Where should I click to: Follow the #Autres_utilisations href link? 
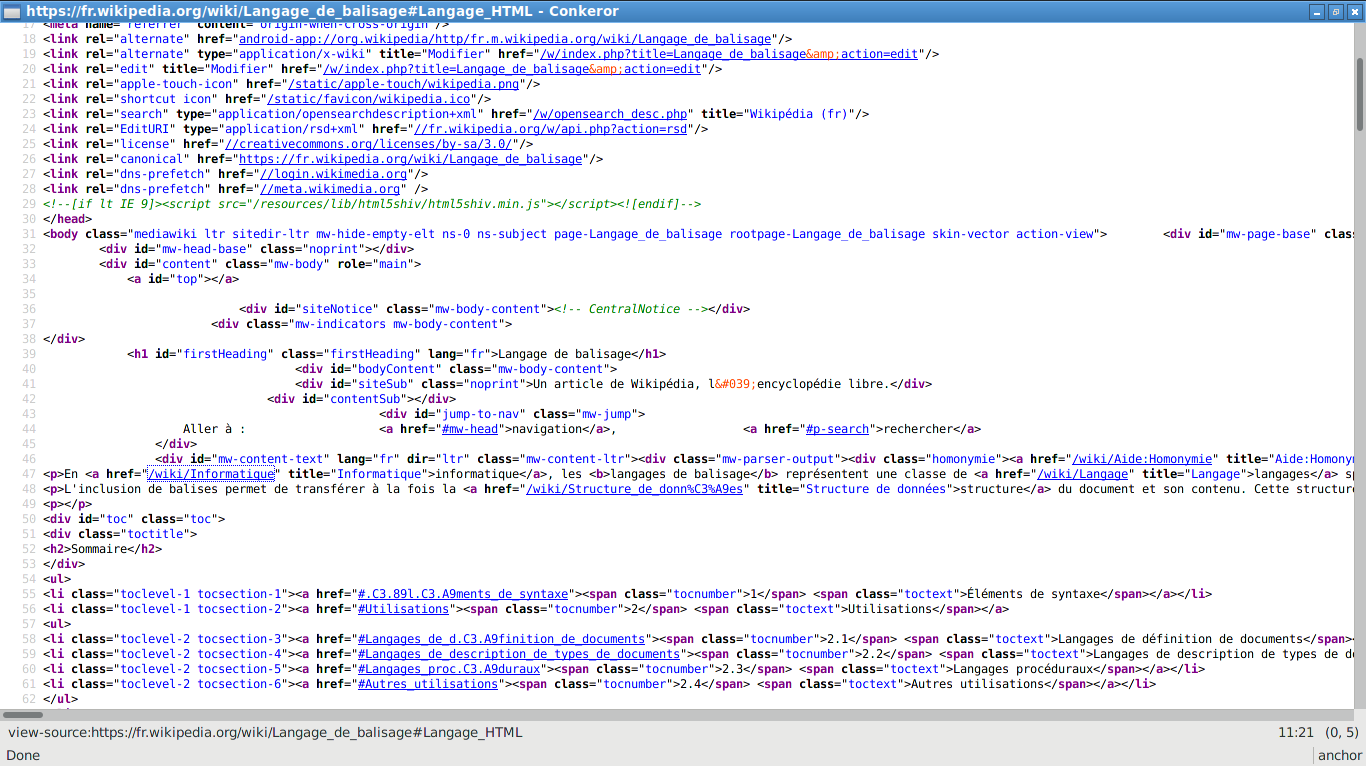coord(428,684)
